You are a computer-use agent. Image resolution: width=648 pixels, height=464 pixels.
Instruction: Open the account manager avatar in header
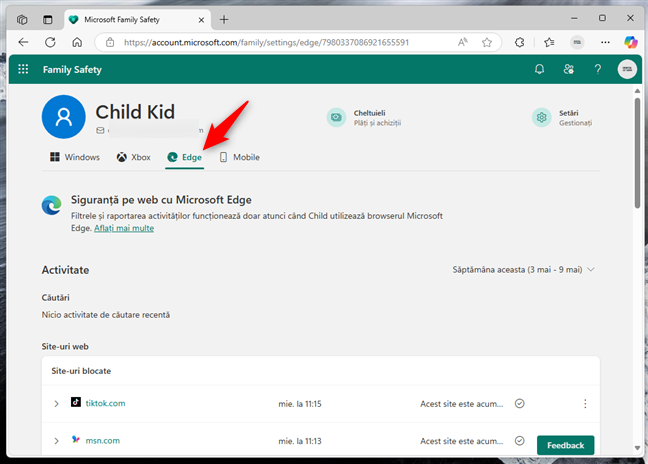[x=627, y=69]
